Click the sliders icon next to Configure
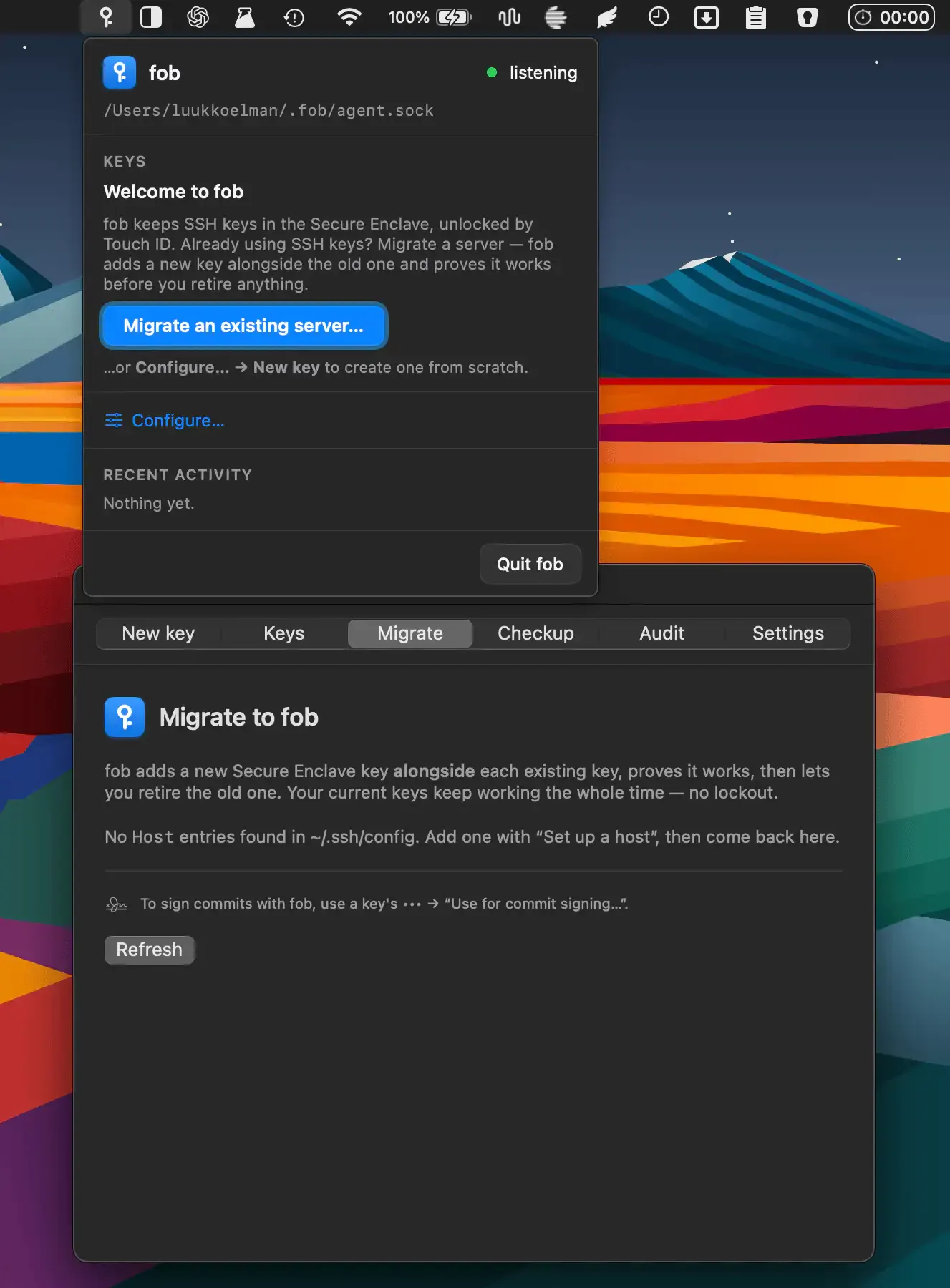Screen dimensions: 950x1288 [x=113, y=420]
